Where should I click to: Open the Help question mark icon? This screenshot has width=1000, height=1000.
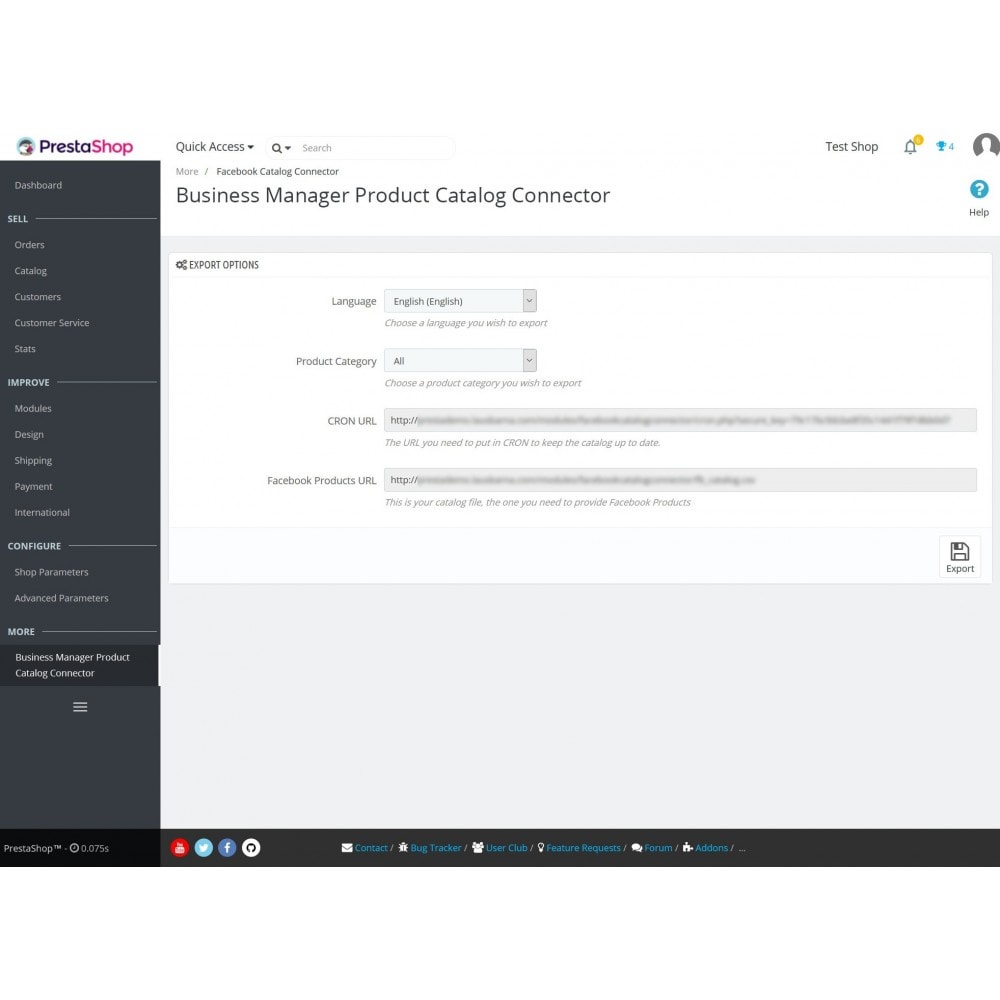click(x=979, y=189)
